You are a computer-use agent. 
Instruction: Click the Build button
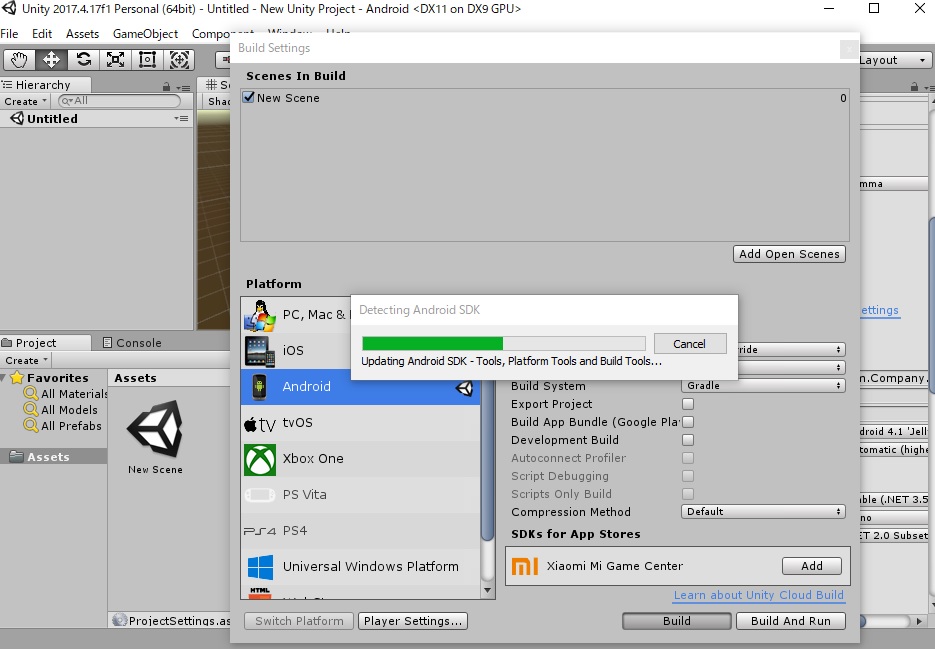[677, 621]
